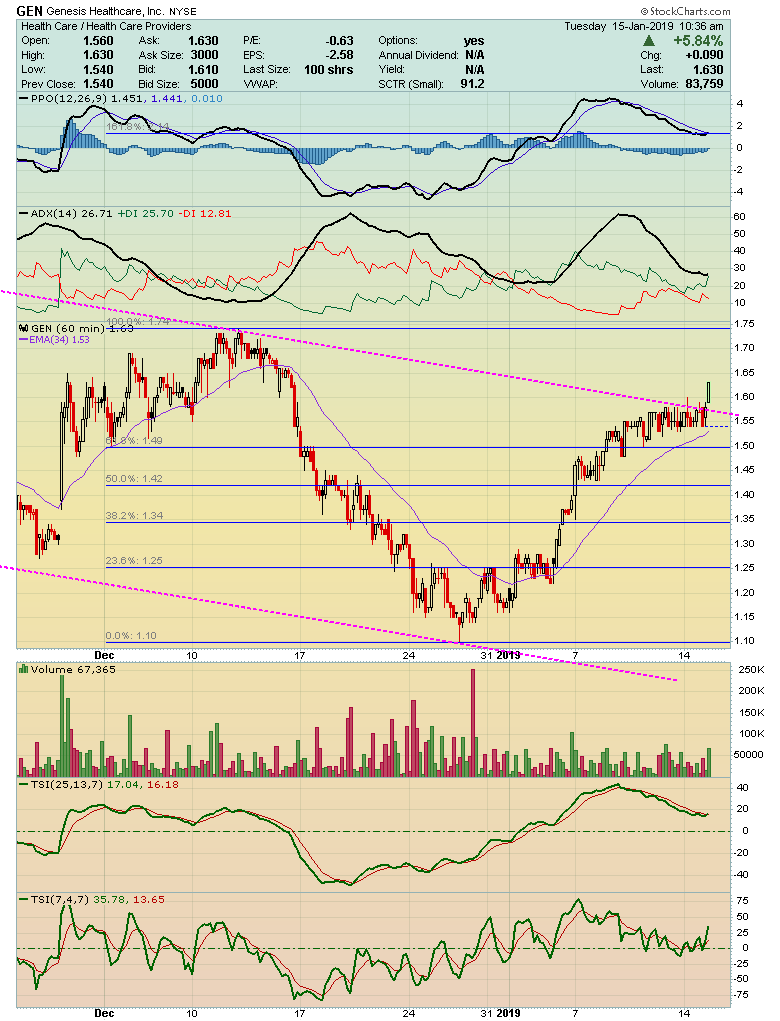Screen dimensions: 780x1021
Task: Click the 50.0%: 1.42 Fibonacci level label
Action: (134, 479)
